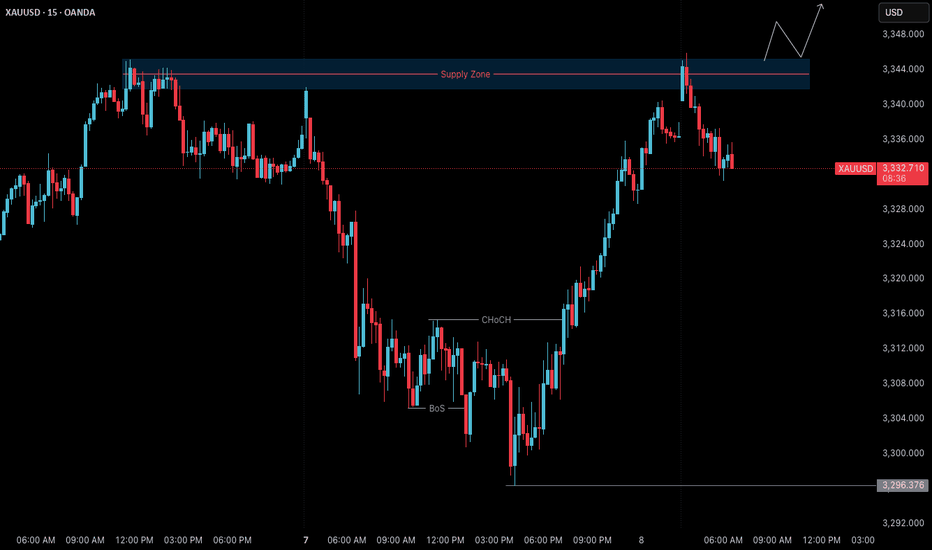Click the 3,316.000 price axis label
Screen dimensions: 932x550
[x=903, y=313]
